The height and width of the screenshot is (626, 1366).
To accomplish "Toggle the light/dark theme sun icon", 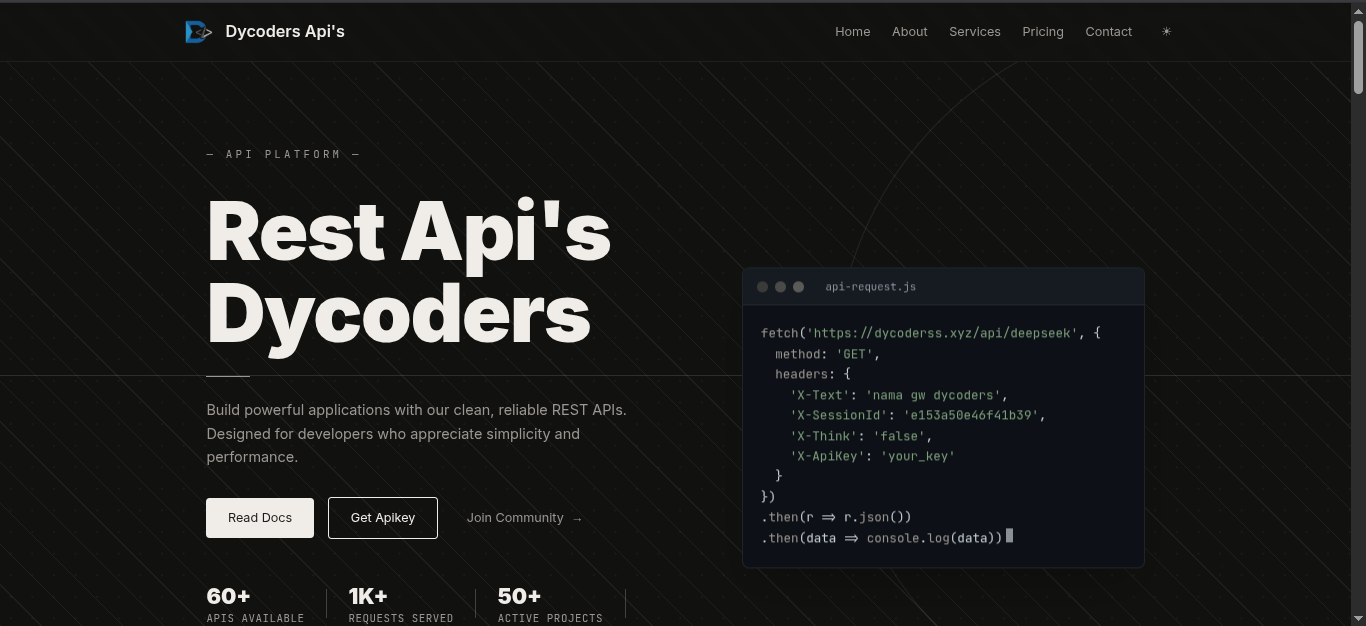I will (x=1166, y=32).
